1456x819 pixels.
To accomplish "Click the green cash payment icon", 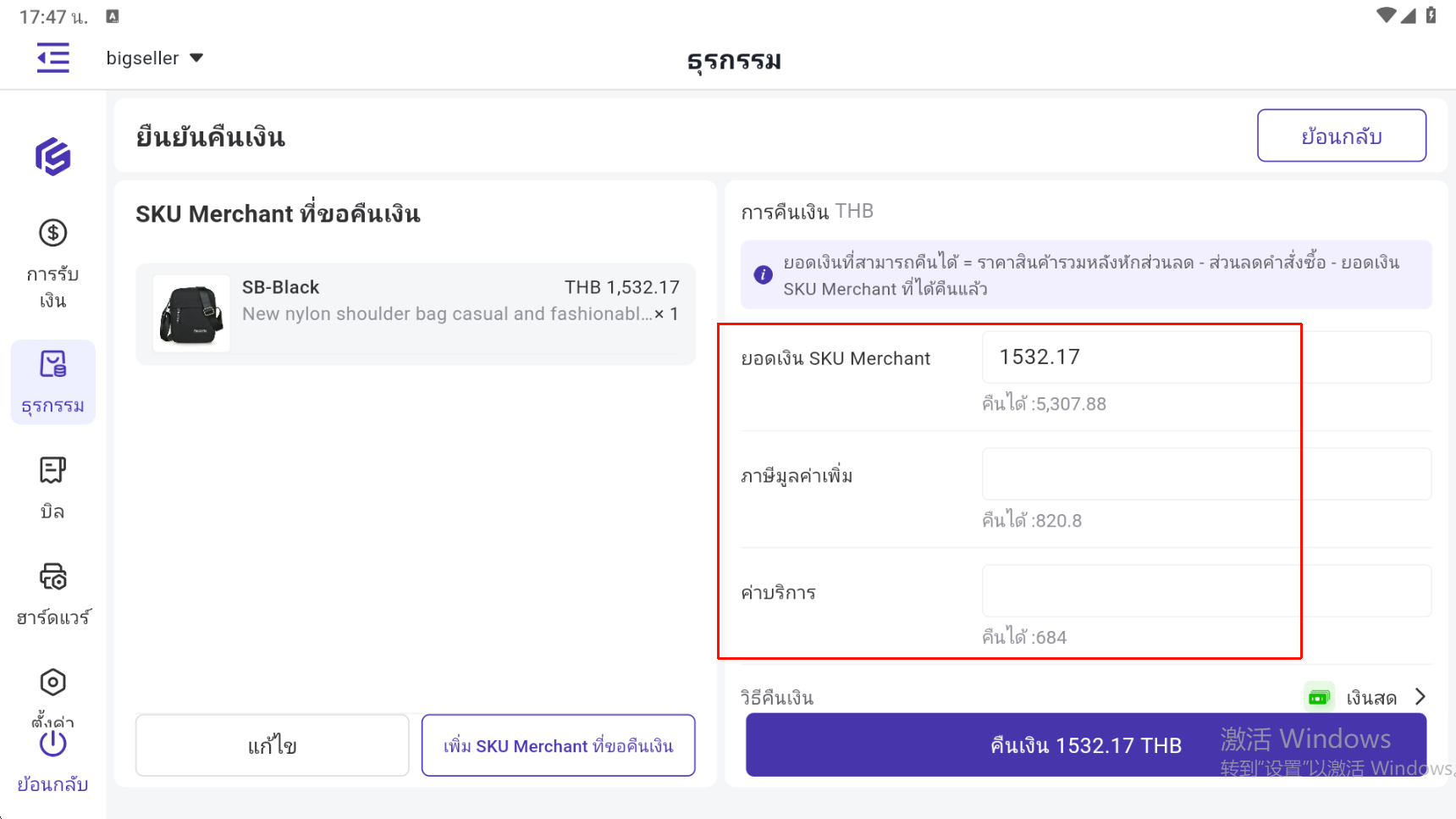I will tap(1319, 698).
